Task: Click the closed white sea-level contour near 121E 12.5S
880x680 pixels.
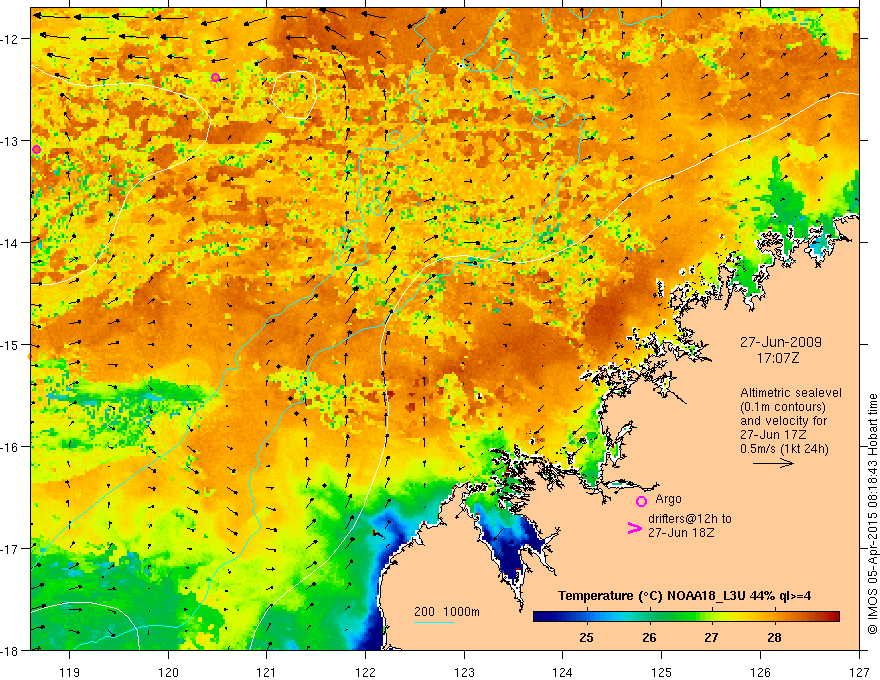Action: pos(294,95)
